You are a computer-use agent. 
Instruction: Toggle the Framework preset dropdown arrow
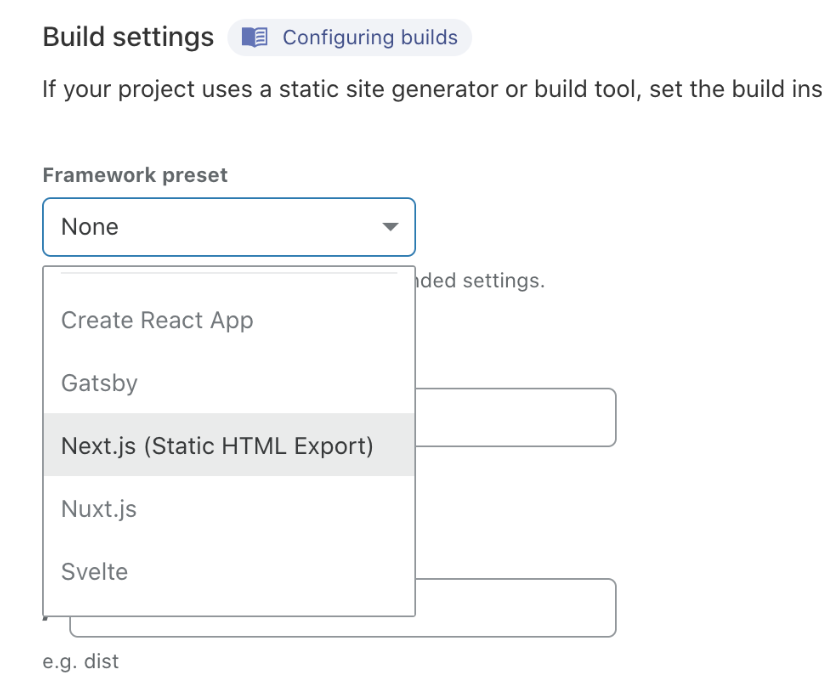(390, 227)
